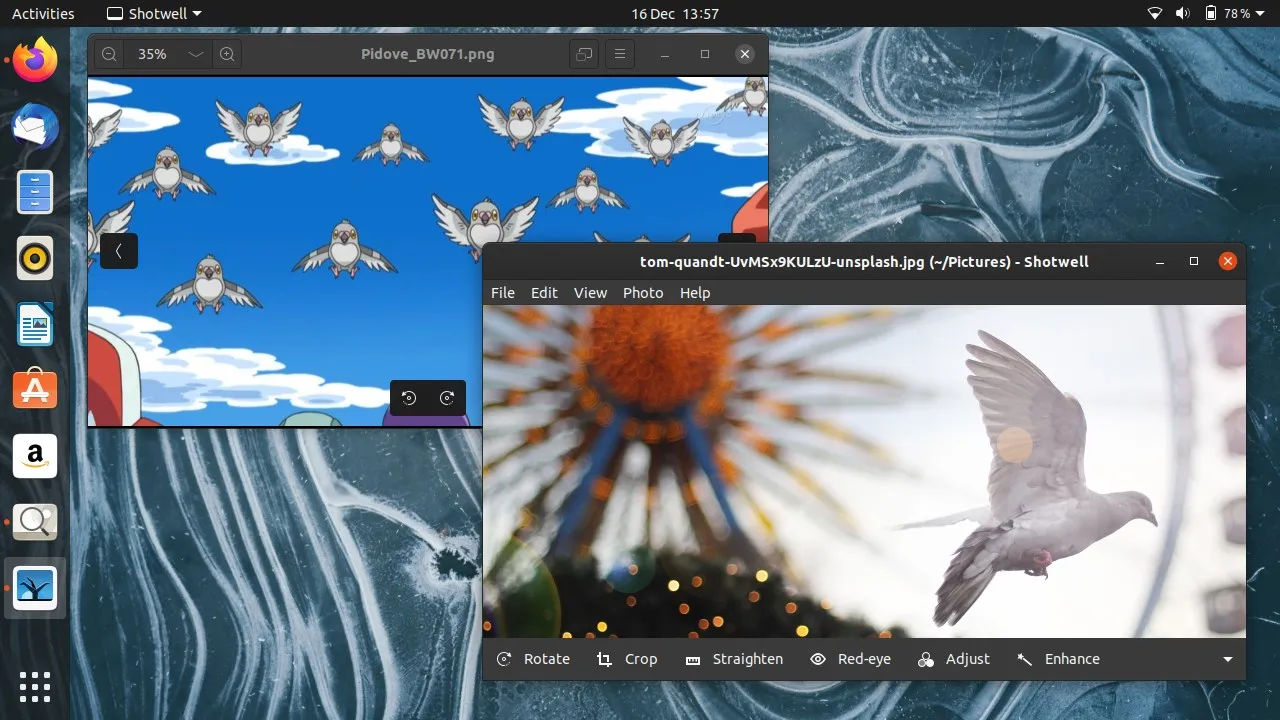This screenshot has height=720, width=1280.
Task: Go to the previous image
Action: [119, 251]
